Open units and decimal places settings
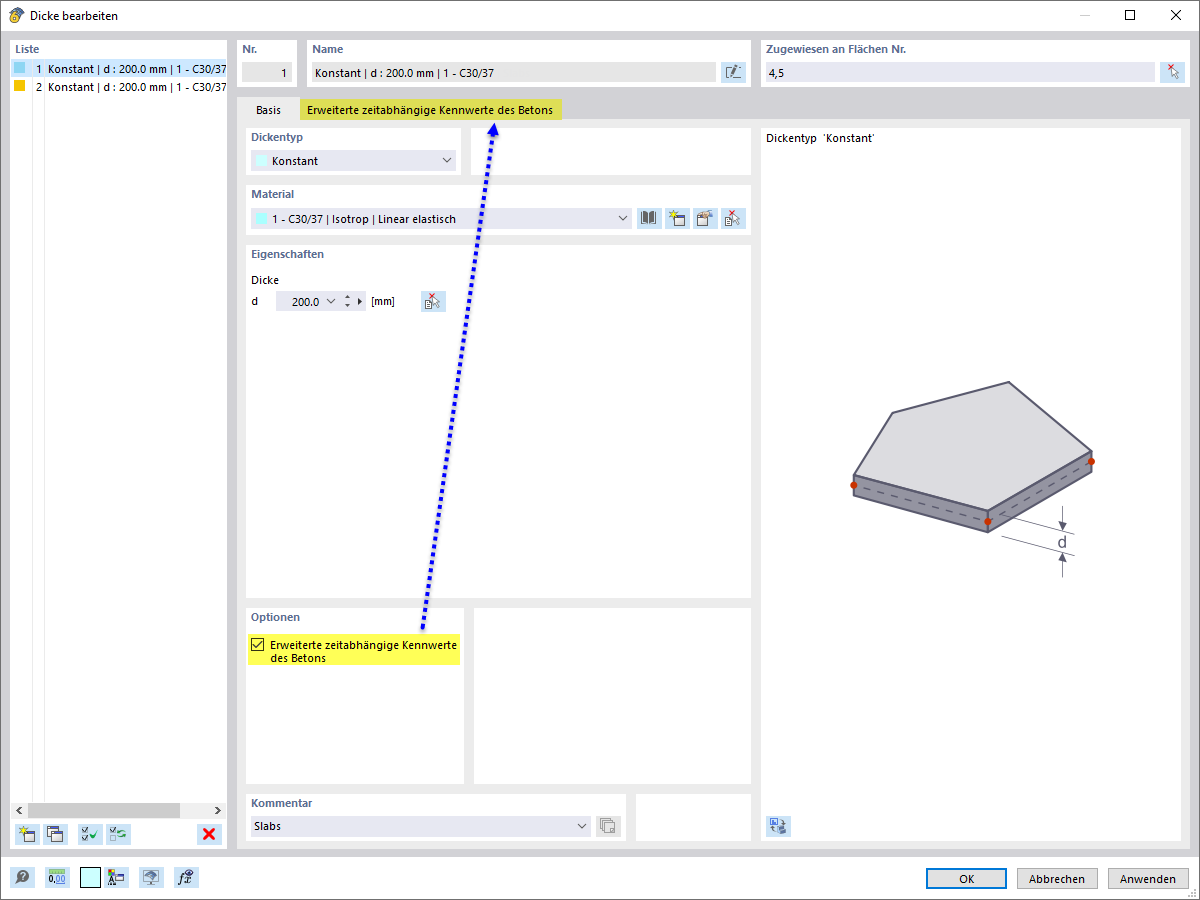Image resolution: width=1200 pixels, height=900 pixels. pyautogui.click(x=56, y=877)
